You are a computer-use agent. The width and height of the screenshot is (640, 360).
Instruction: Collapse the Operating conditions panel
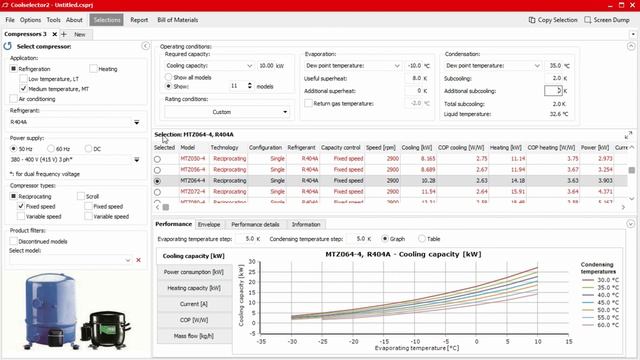pyautogui.click(x=631, y=46)
